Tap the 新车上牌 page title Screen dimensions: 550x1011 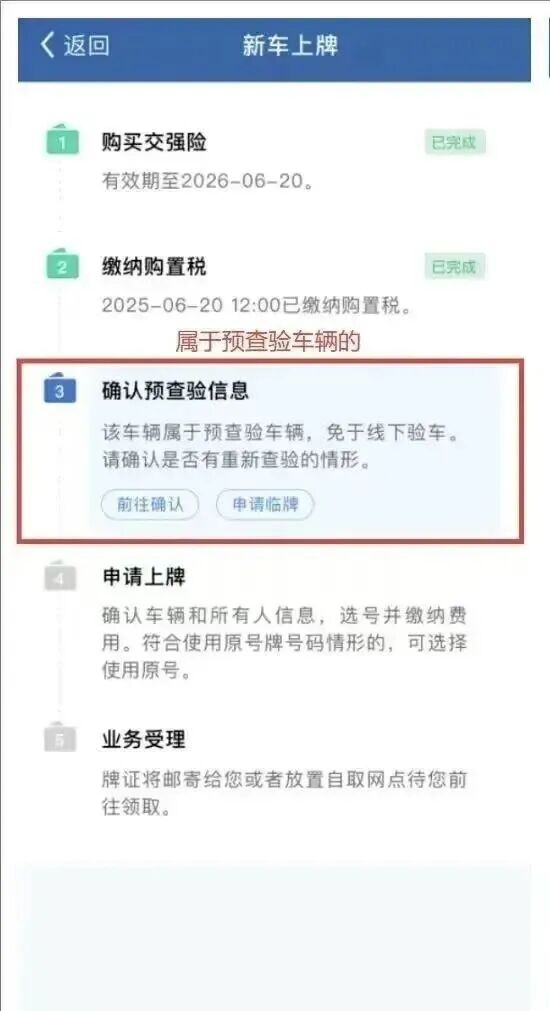click(x=290, y=45)
